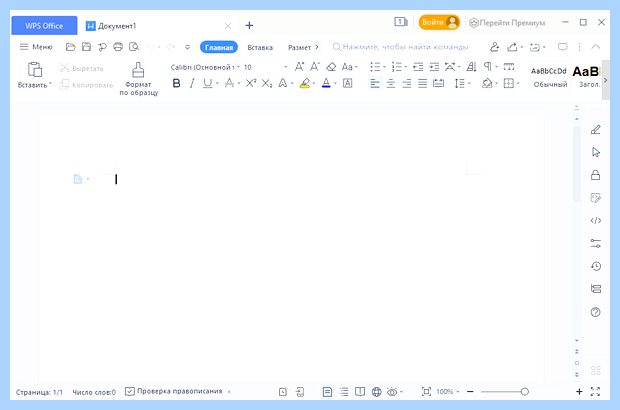Viewport: 620px width, 410px height.
Task: Decrease paragraph indent
Action: coord(418,67)
